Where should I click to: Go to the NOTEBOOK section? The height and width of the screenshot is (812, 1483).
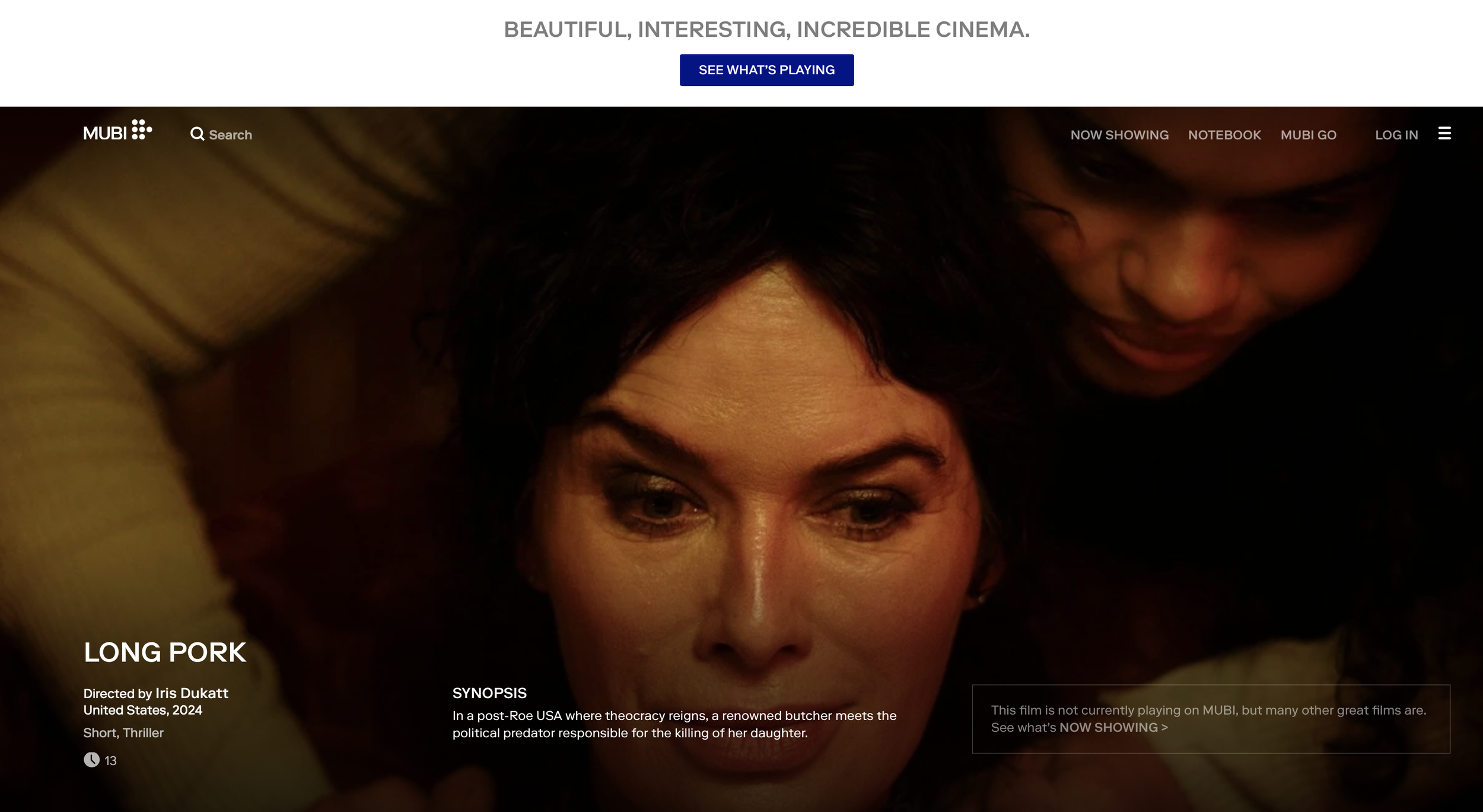[x=1224, y=135]
